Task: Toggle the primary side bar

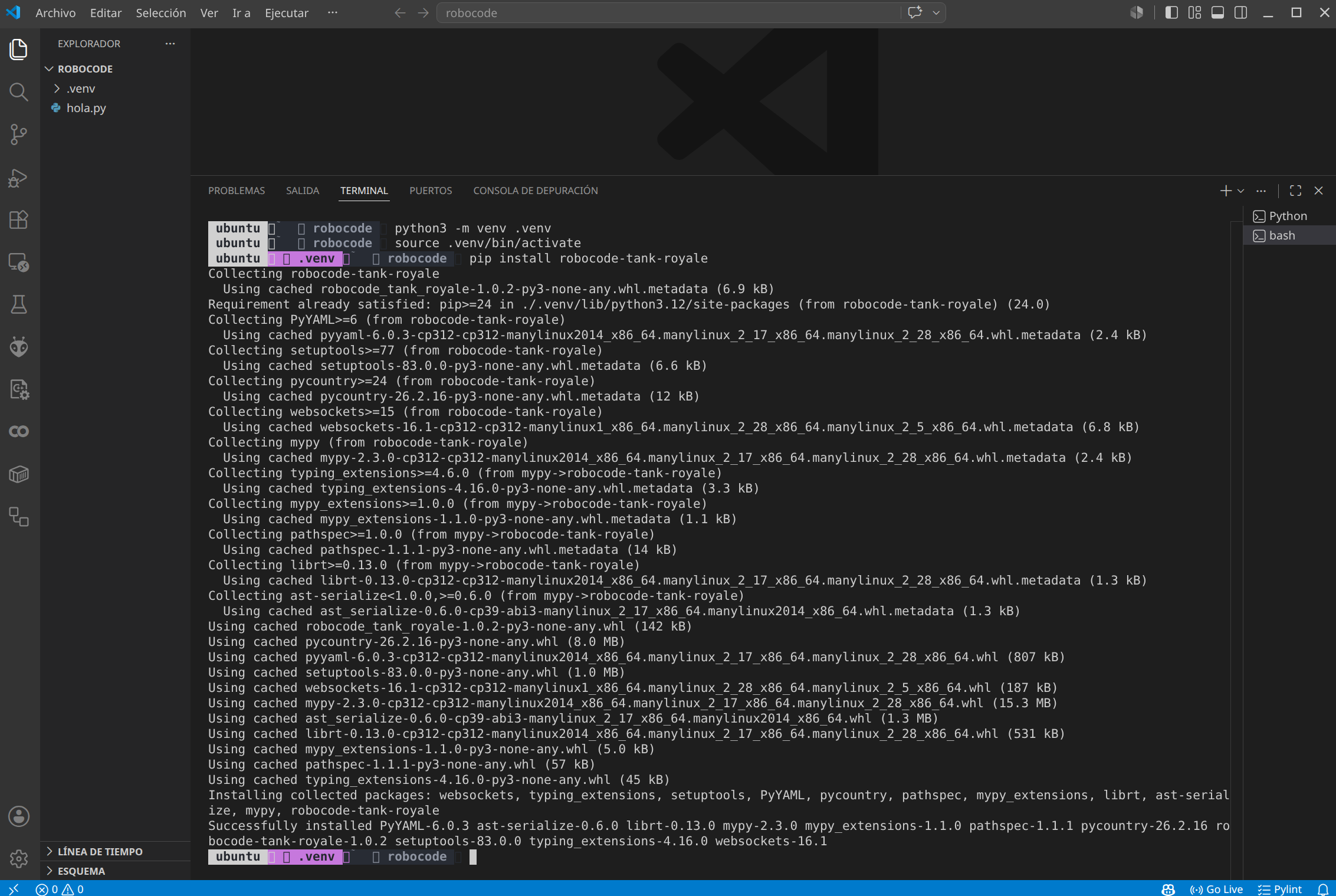Action: coord(1171,12)
